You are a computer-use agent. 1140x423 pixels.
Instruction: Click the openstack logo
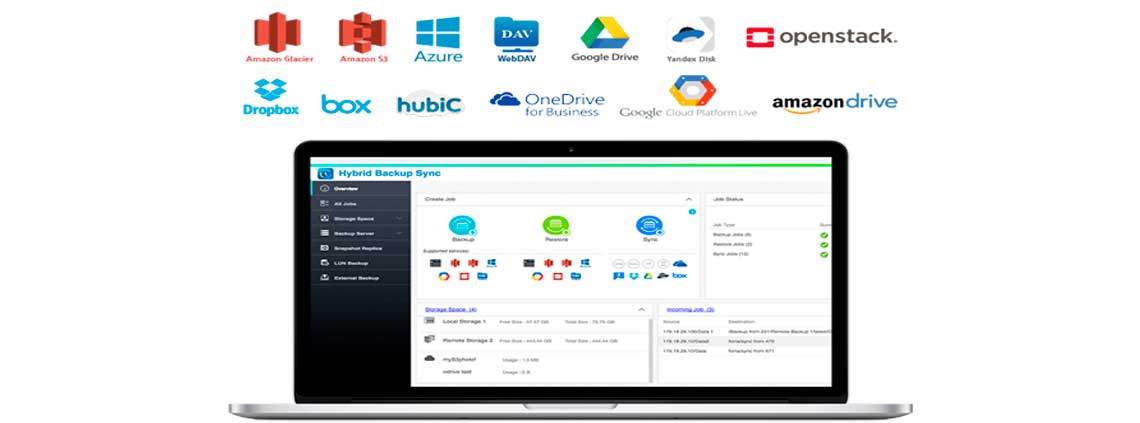(822, 37)
